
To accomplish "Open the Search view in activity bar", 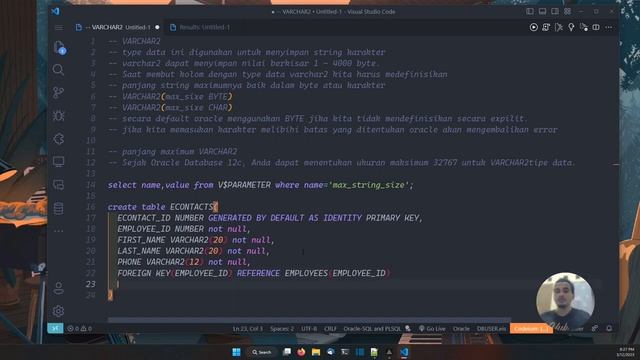I will click(58, 70).
